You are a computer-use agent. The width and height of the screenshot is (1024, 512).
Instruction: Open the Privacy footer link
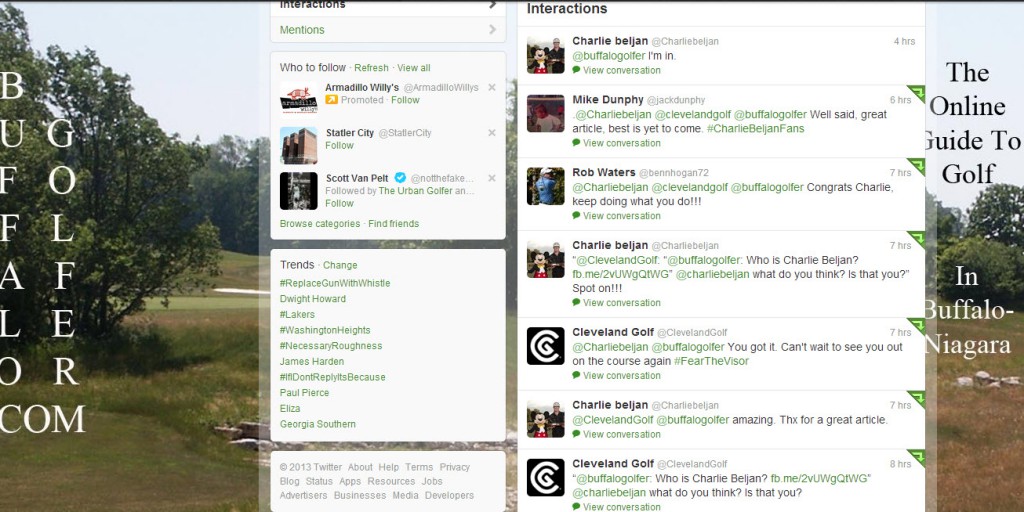click(x=455, y=467)
